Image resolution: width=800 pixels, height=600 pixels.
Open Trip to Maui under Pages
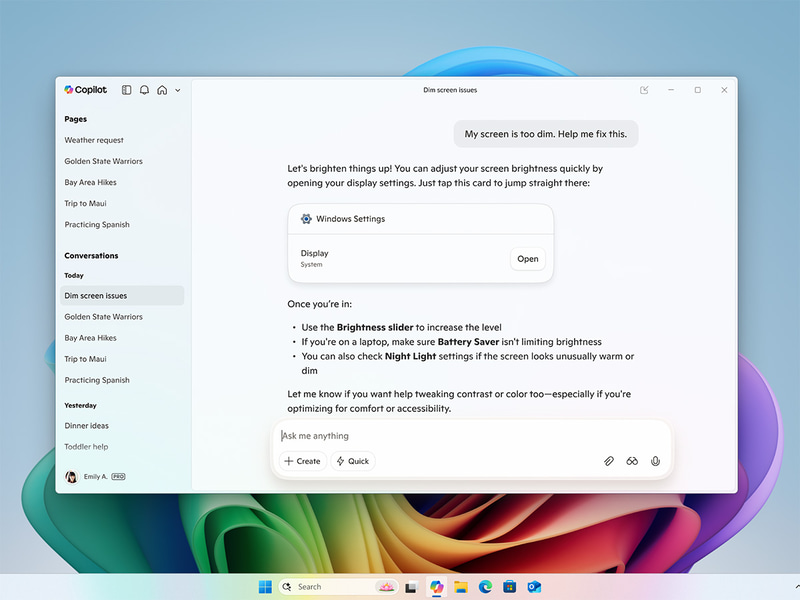[85, 203]
